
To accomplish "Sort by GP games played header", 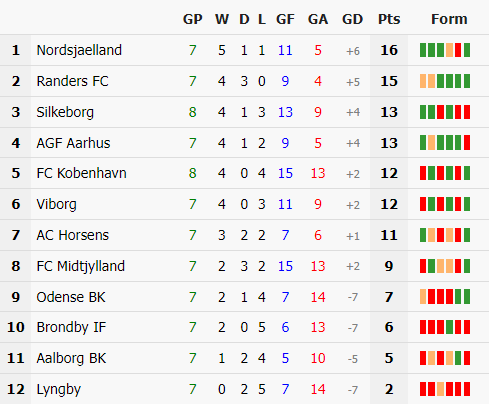I will click(x=193, y=19).
